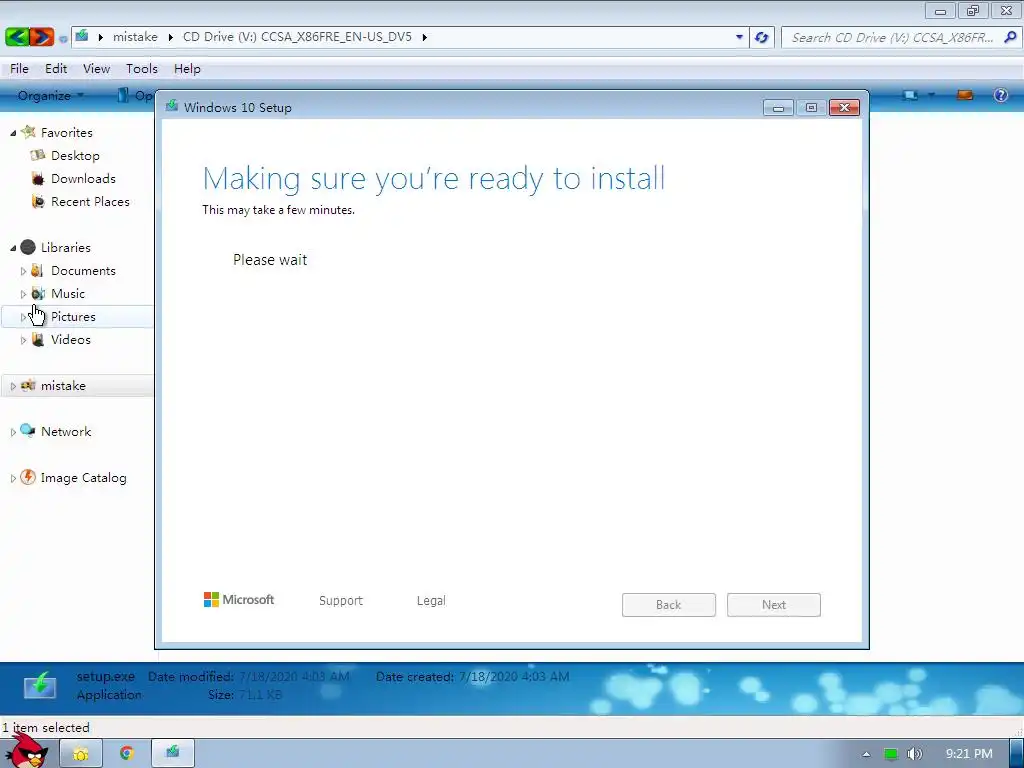Select the Desktop icon in Favorites
Viewport: 1024px width, 768px height.
click(x=38, y=155)
